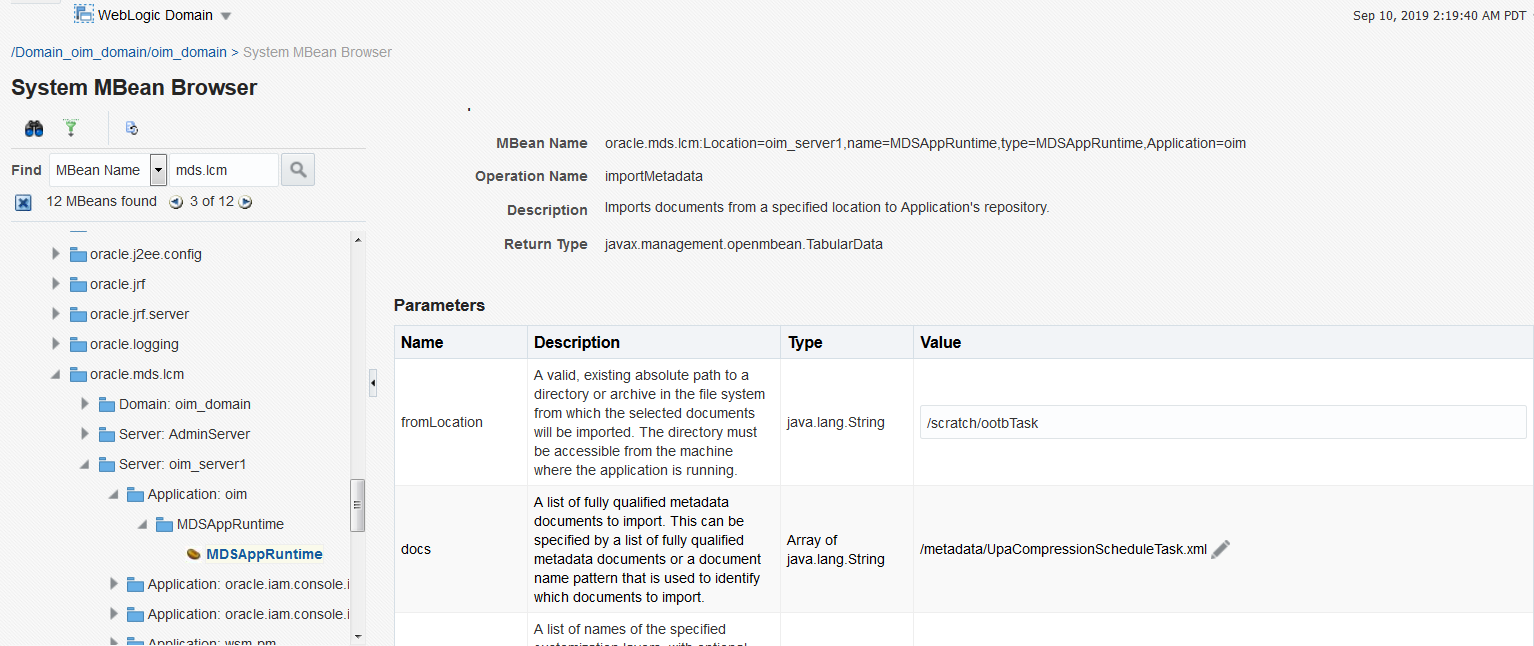Click in the mds.lcm search text field

tap(224, 170)
